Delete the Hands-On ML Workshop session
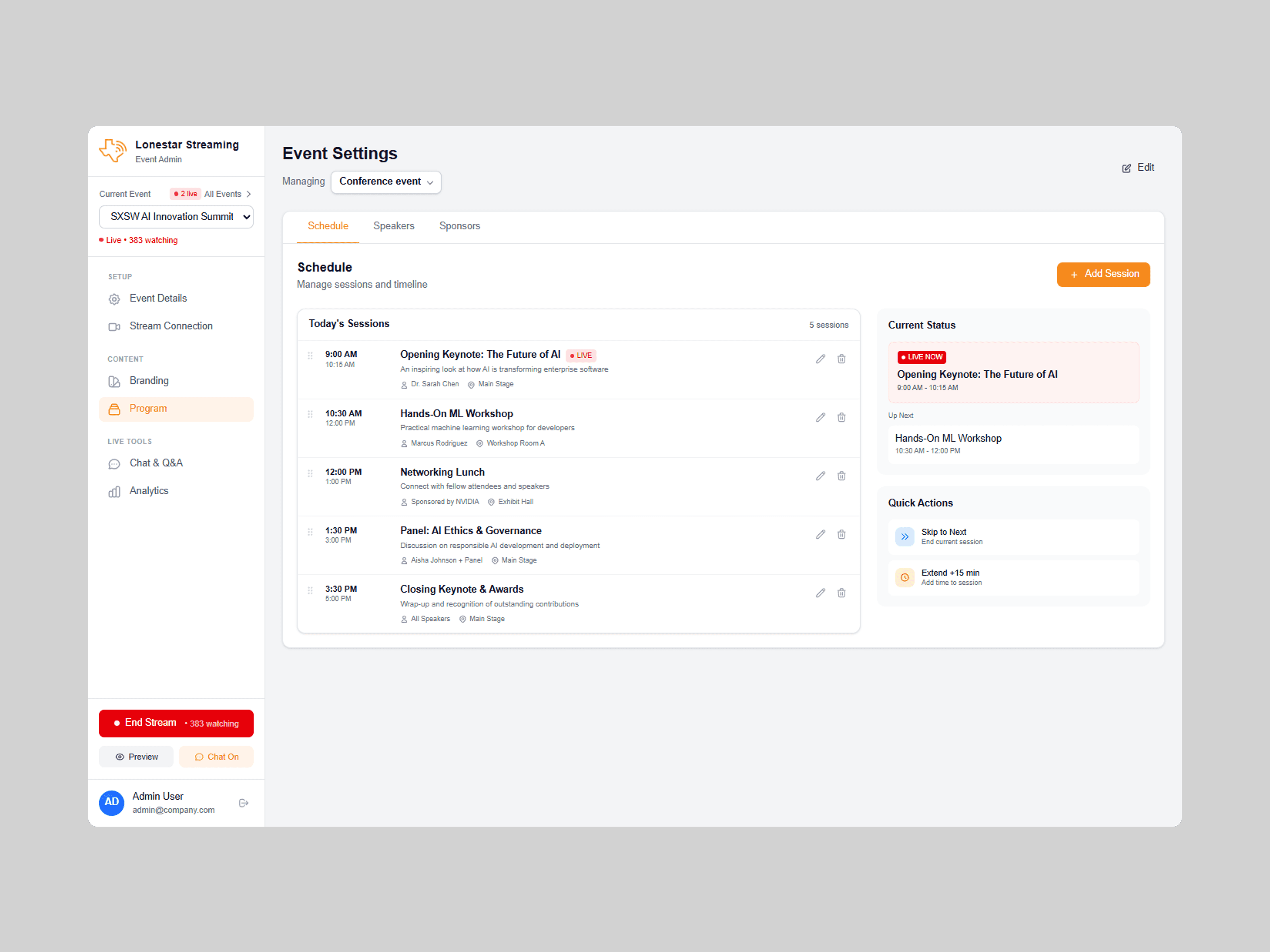 [x=841, y=417]
